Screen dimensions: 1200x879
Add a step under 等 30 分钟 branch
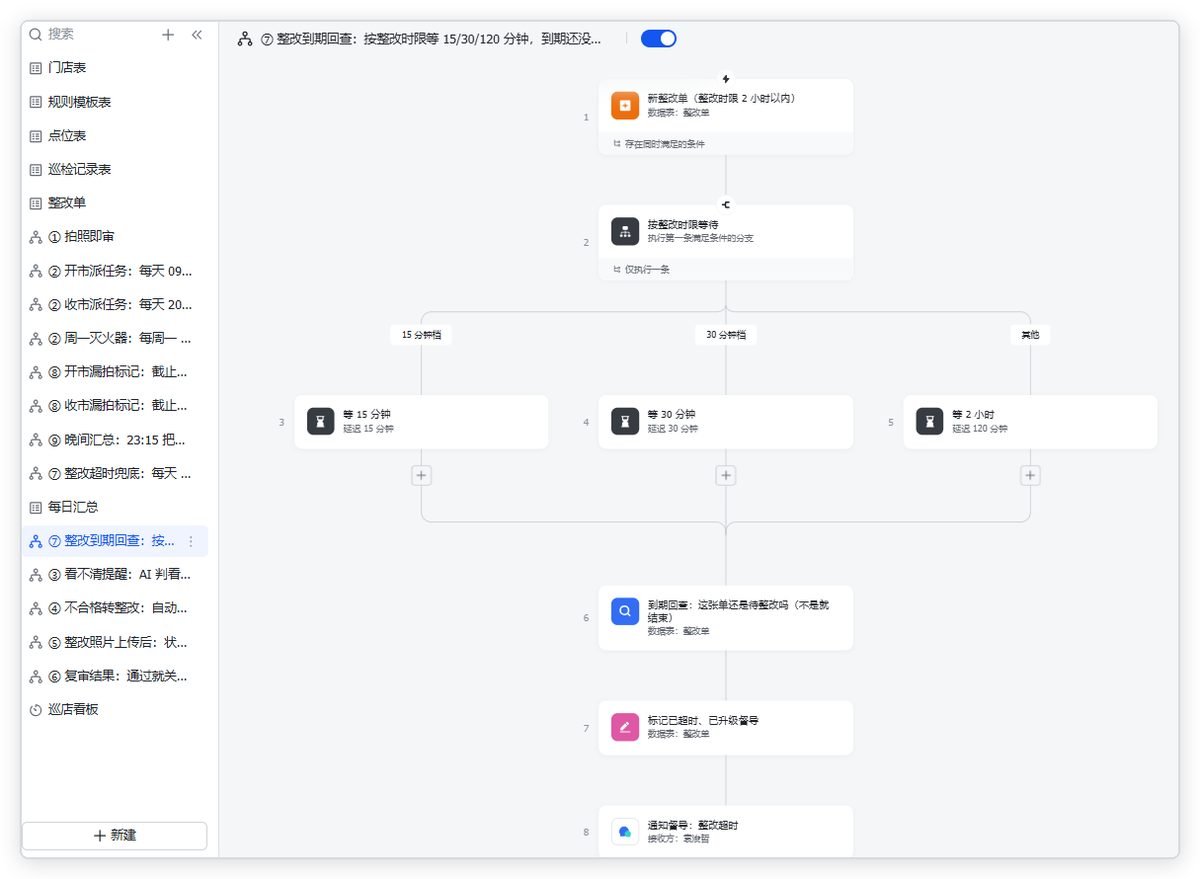coord(726,476)
